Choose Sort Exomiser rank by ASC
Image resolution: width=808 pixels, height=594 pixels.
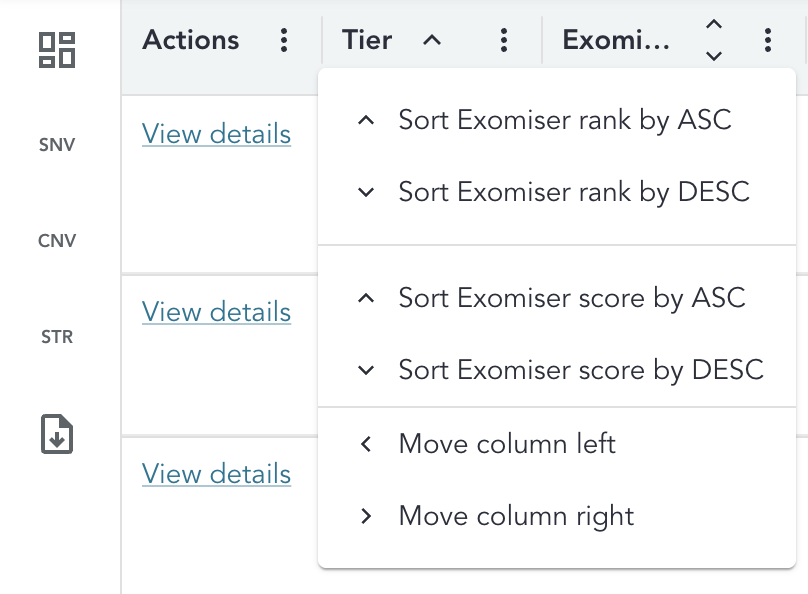565,119
